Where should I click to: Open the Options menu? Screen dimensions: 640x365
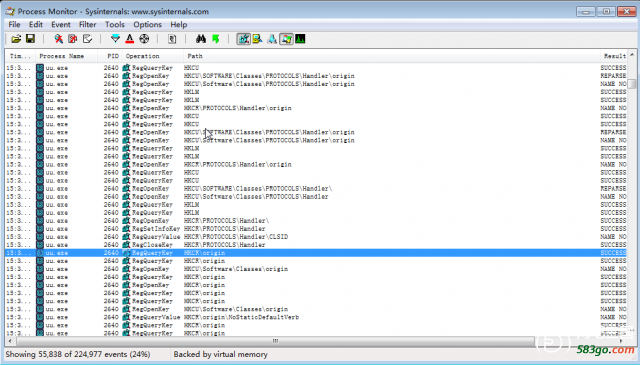[x=147, y=24]
